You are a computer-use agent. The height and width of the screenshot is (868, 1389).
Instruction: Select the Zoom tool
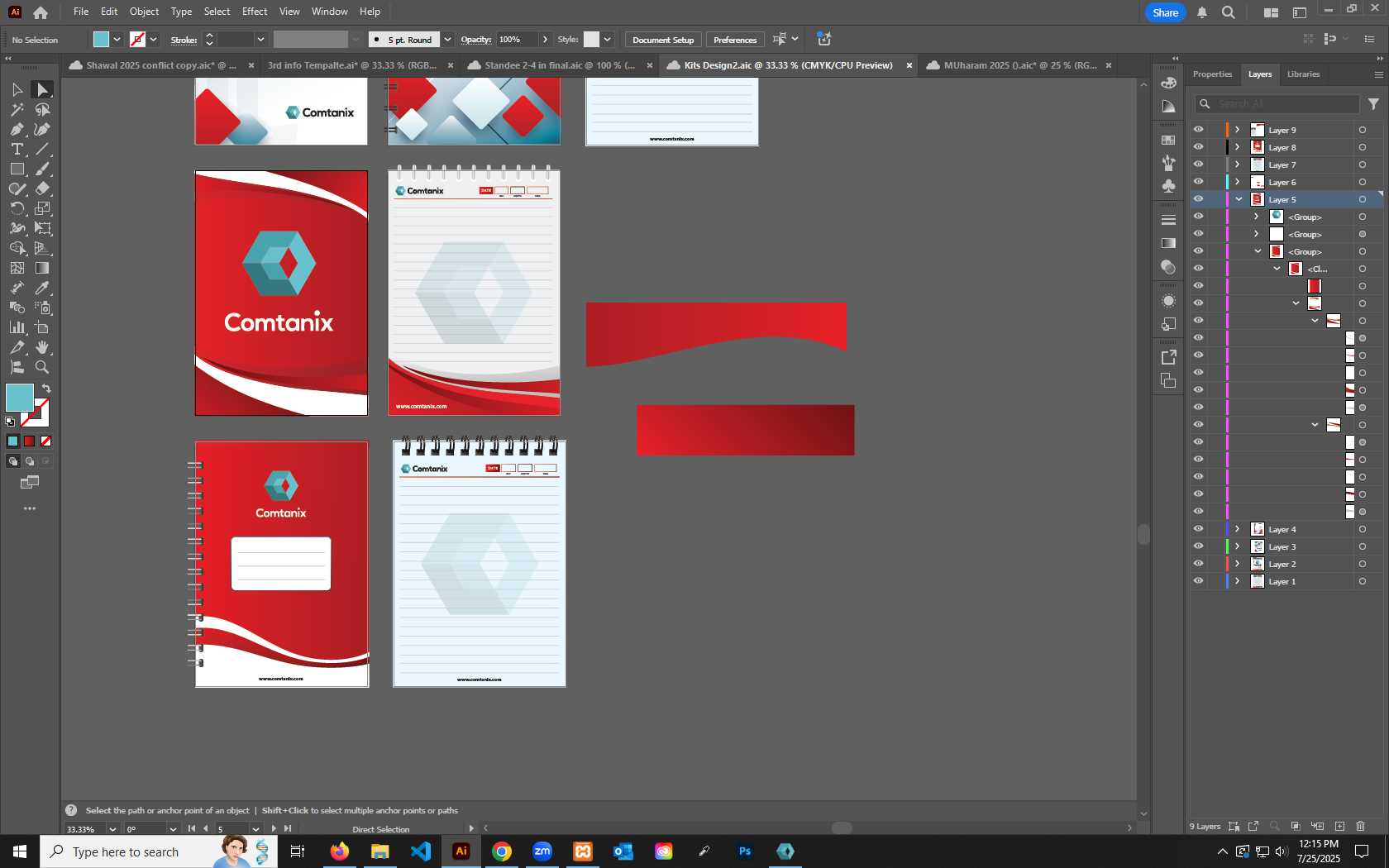pos(42,367)
